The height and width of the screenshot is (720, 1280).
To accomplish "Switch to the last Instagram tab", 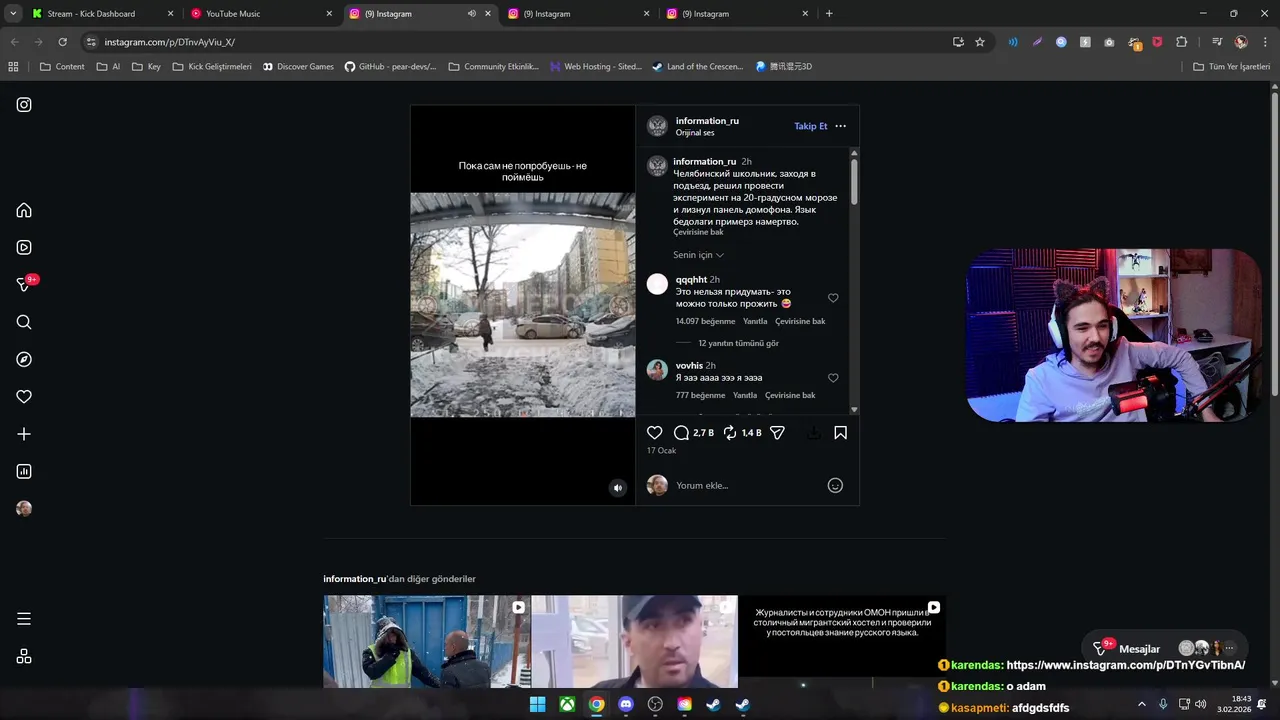I will point(737,14).
